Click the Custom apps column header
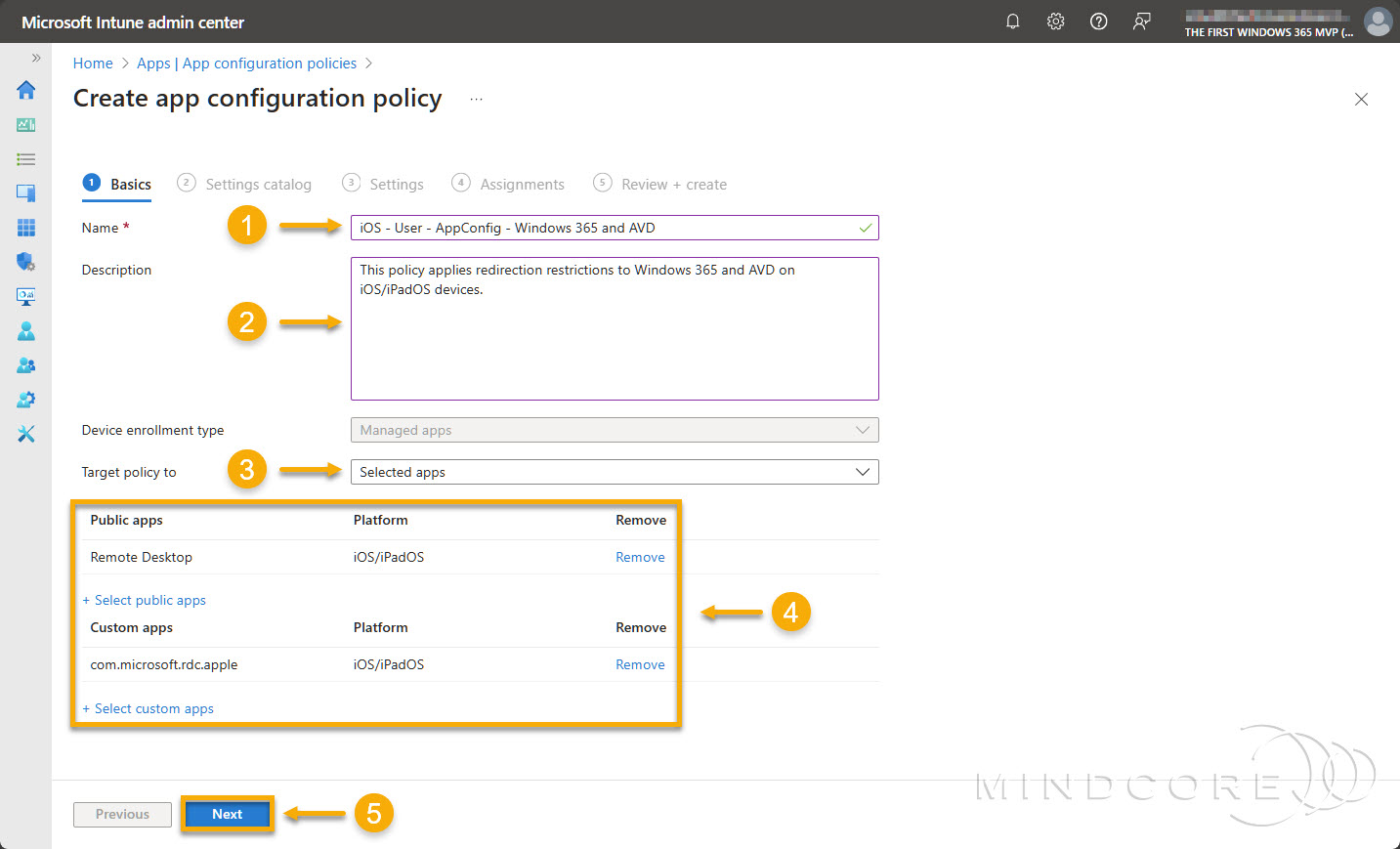 click(x=132, y=627)
